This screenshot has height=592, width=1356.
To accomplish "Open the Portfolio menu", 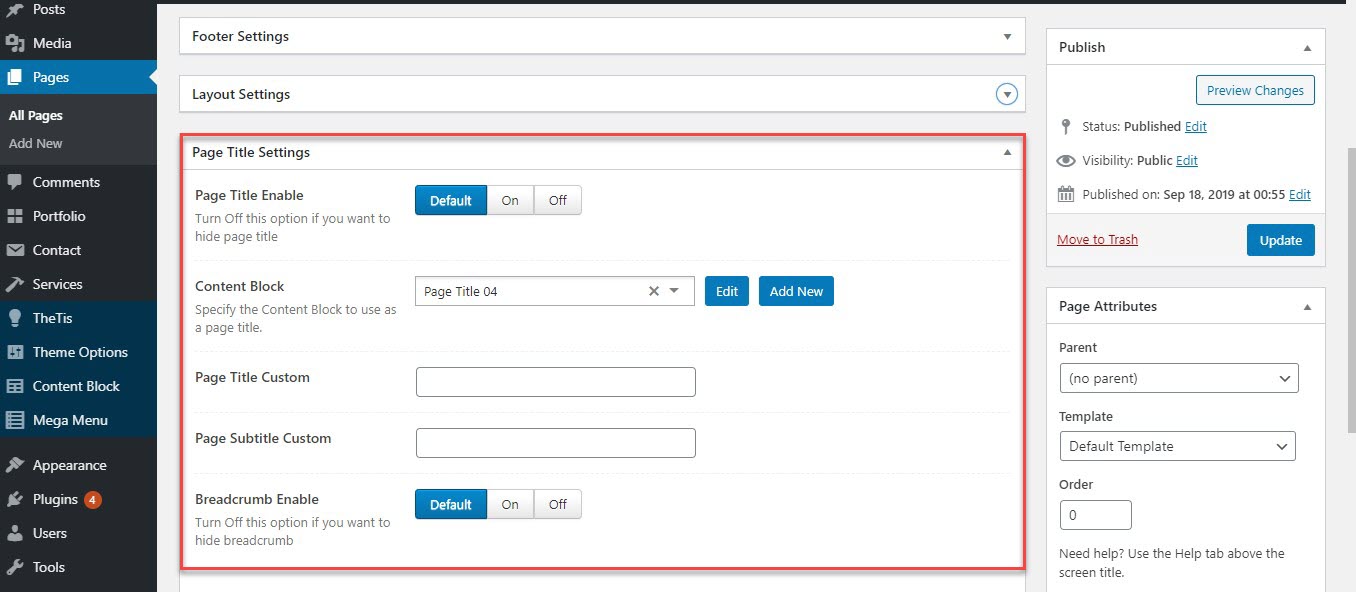I will [x=78, y=216].
